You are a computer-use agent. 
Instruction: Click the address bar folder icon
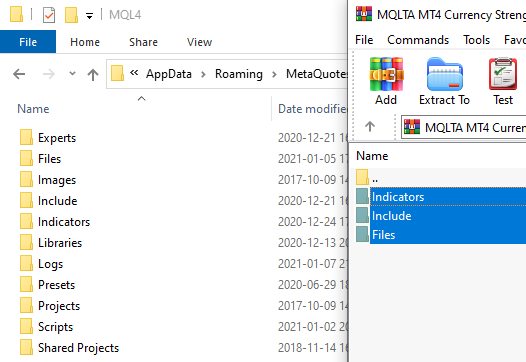[117, 73]
